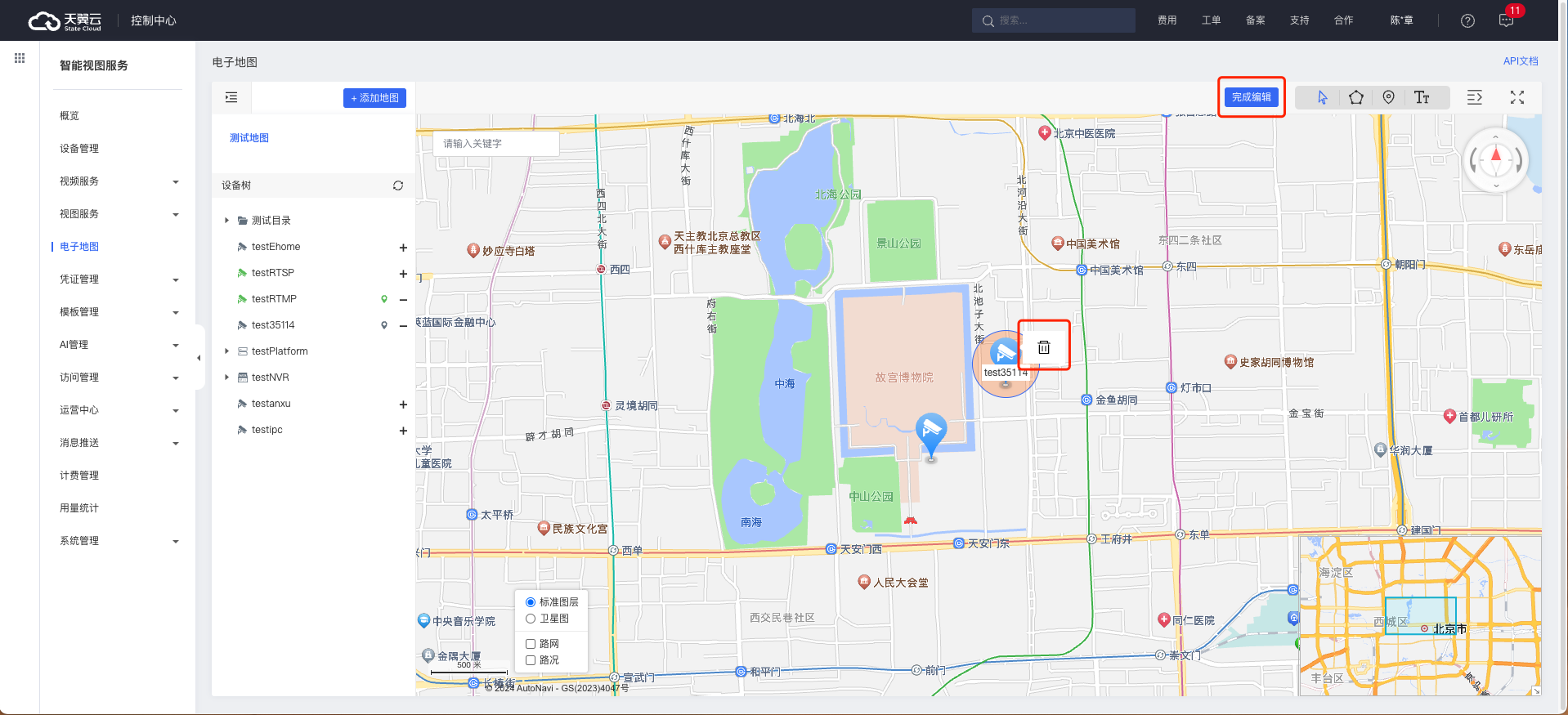Add testipc device to map

(403, 430)
